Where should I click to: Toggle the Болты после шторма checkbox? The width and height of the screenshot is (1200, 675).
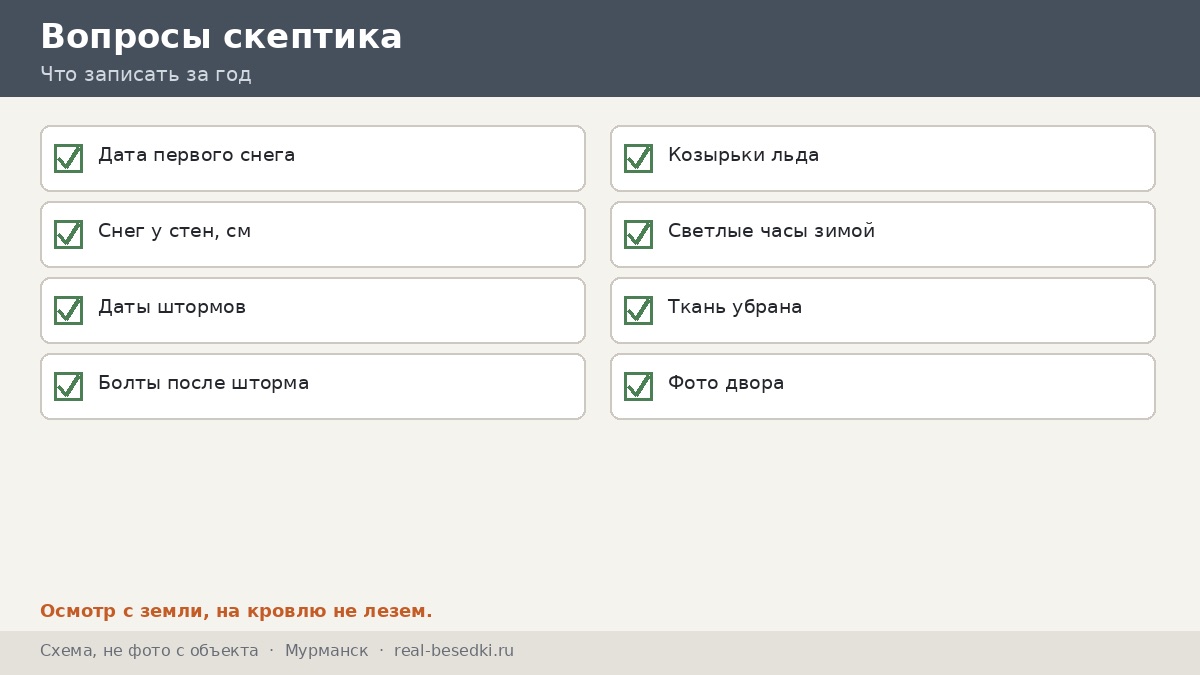pos(68,386)
